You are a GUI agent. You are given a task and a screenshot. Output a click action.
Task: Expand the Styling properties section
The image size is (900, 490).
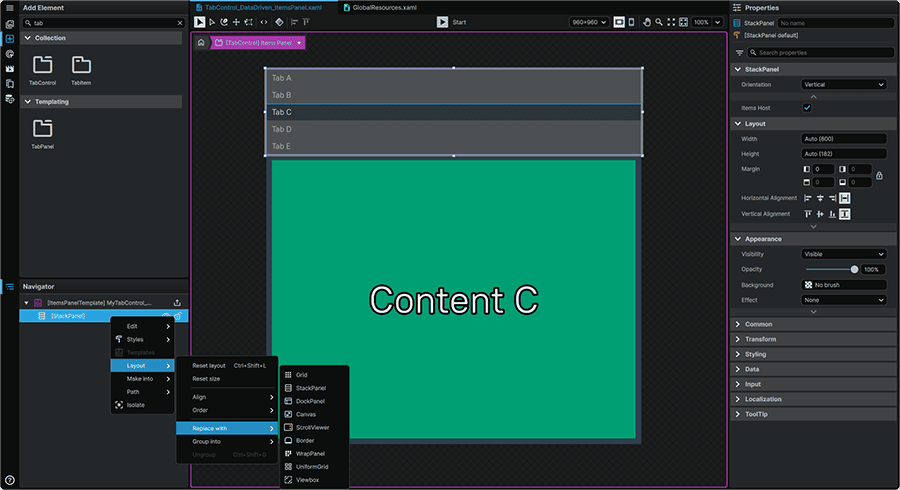(x=814, y=354)
